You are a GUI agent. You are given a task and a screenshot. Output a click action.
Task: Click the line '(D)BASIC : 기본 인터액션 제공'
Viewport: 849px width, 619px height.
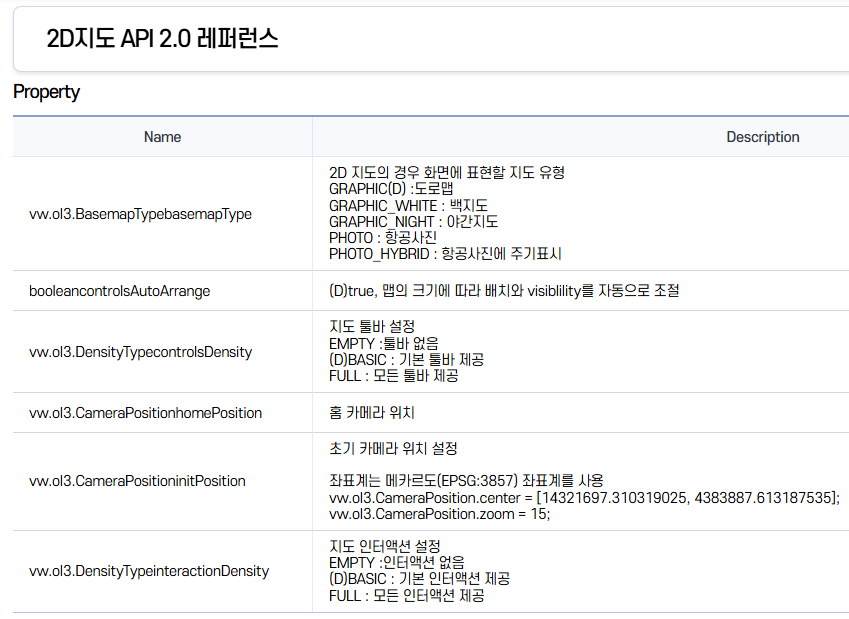pyautogui.click(x=419, y=579)
